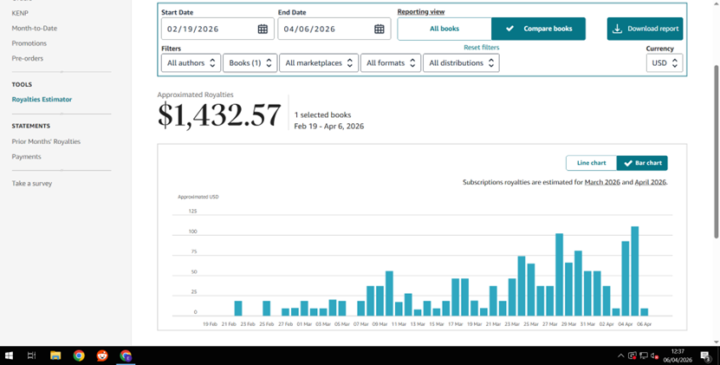
Task: Open Prior Months' Royalties statement
Action: (x=46, y=141)
